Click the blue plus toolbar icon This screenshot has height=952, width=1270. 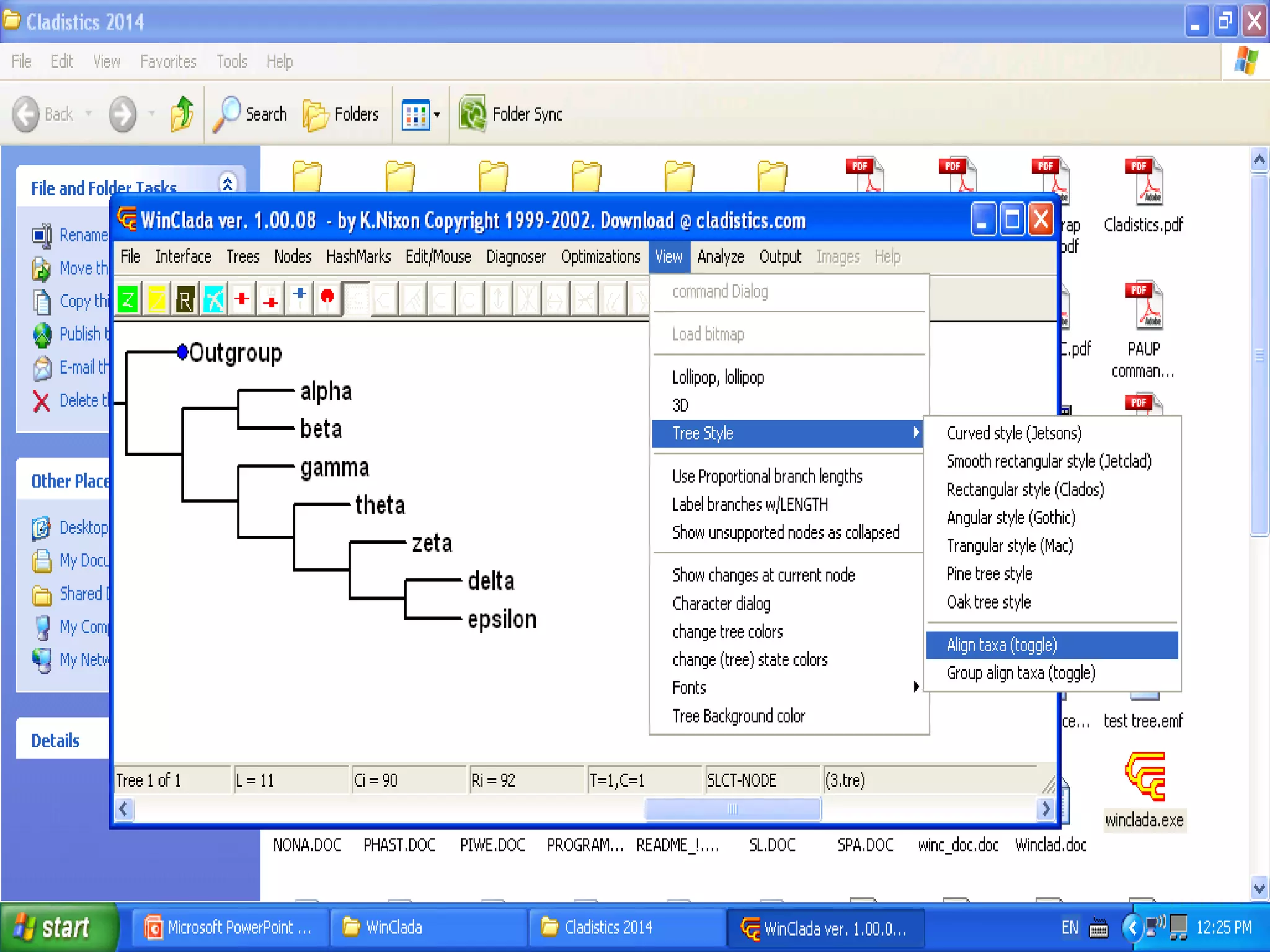pos(300,297)
